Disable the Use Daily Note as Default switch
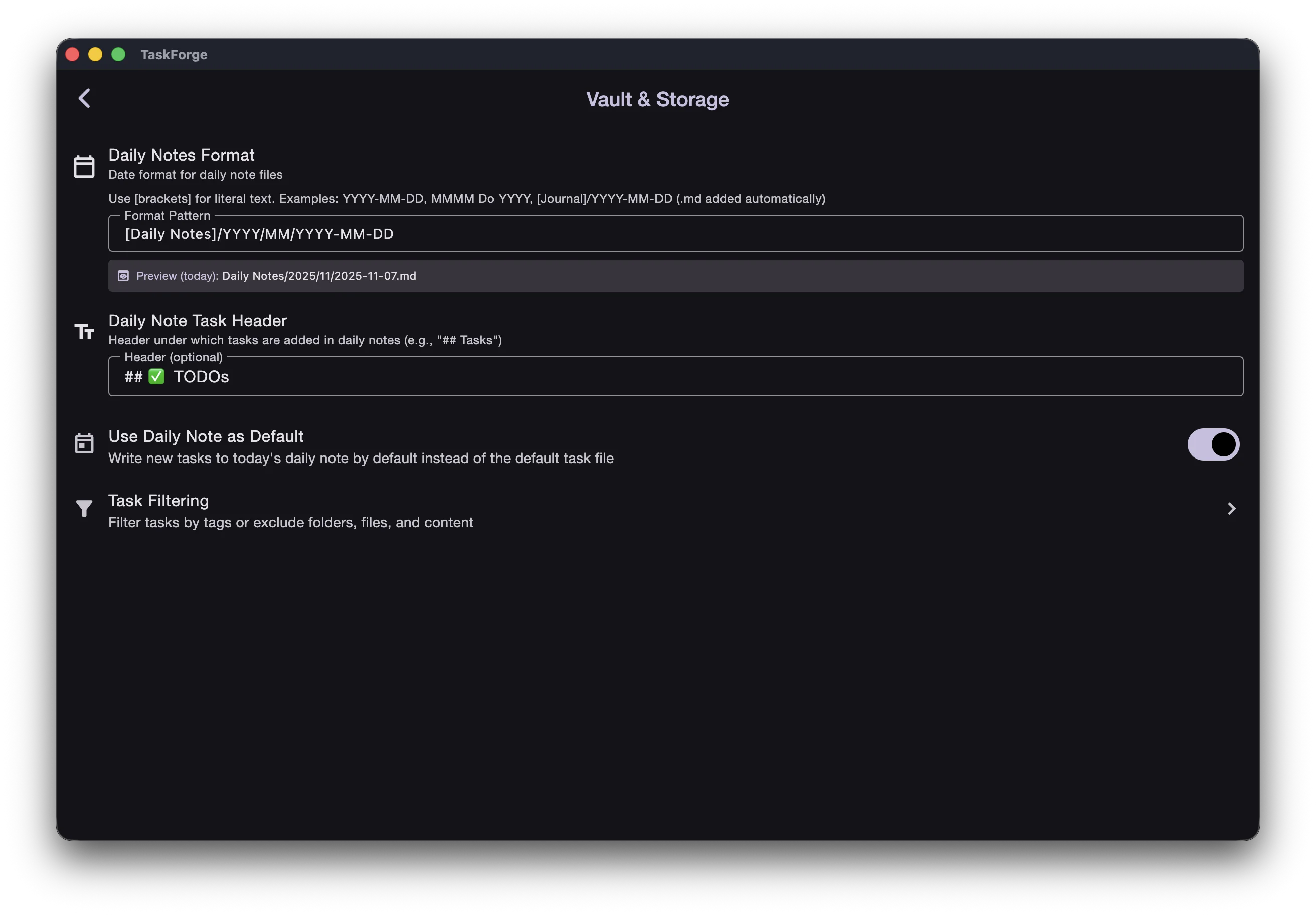 (x=1213, y=444)
